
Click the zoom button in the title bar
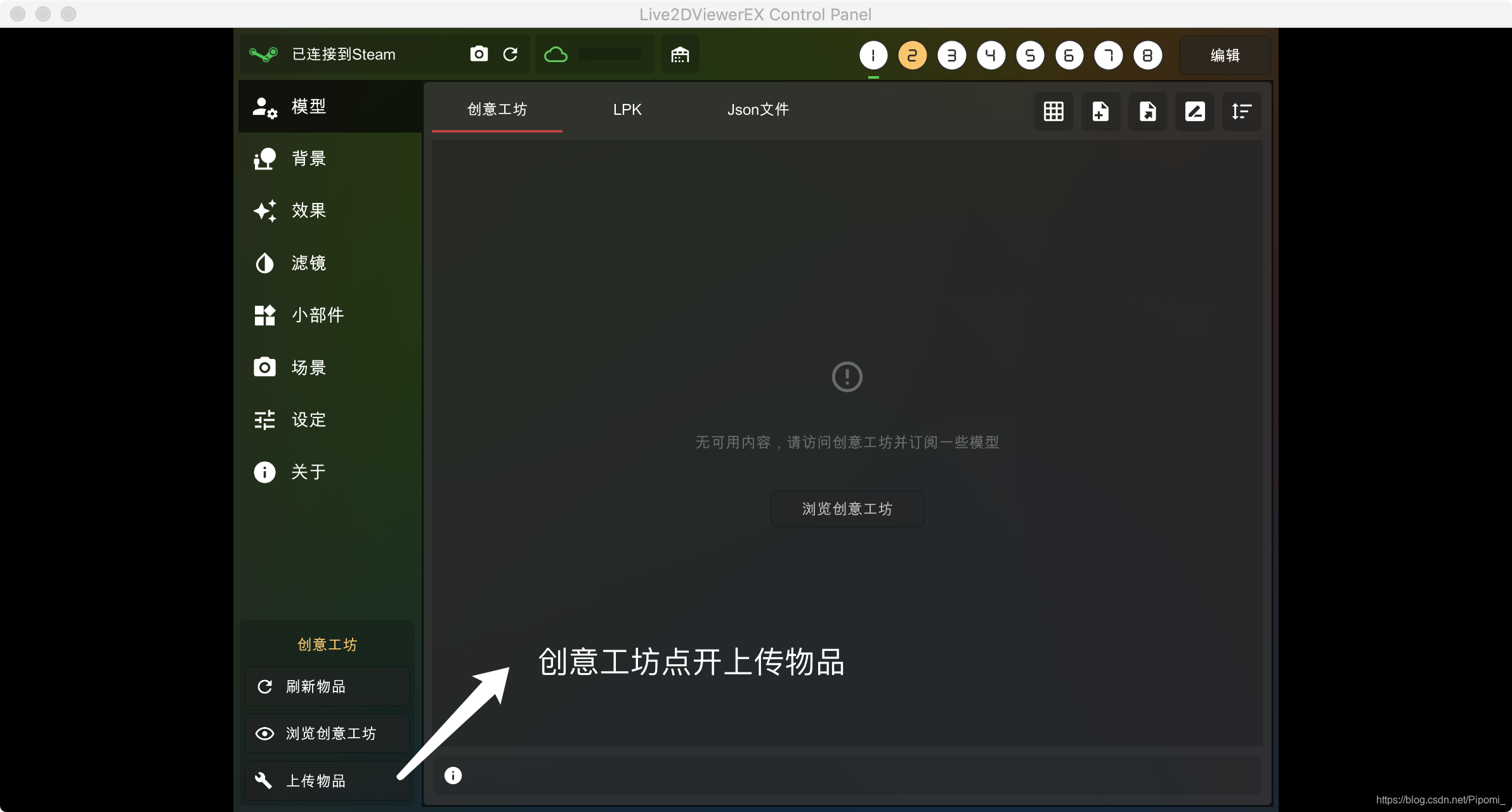[68, 13]
